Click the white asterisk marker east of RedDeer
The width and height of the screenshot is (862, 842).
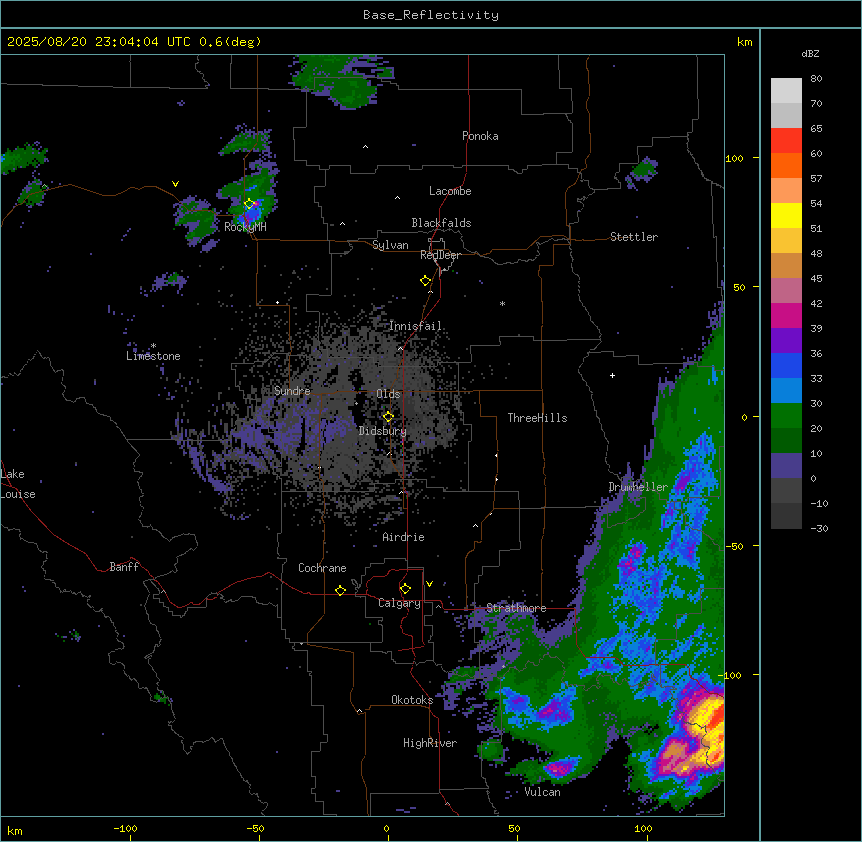pos(502,304)
